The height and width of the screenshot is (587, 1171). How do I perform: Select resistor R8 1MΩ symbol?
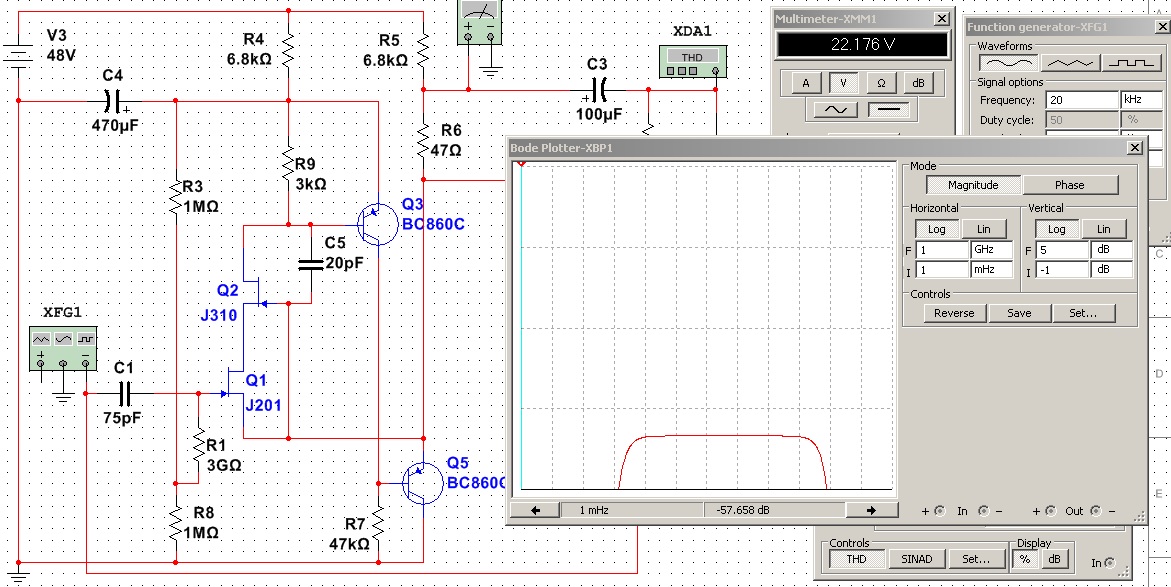pos(176,522)
